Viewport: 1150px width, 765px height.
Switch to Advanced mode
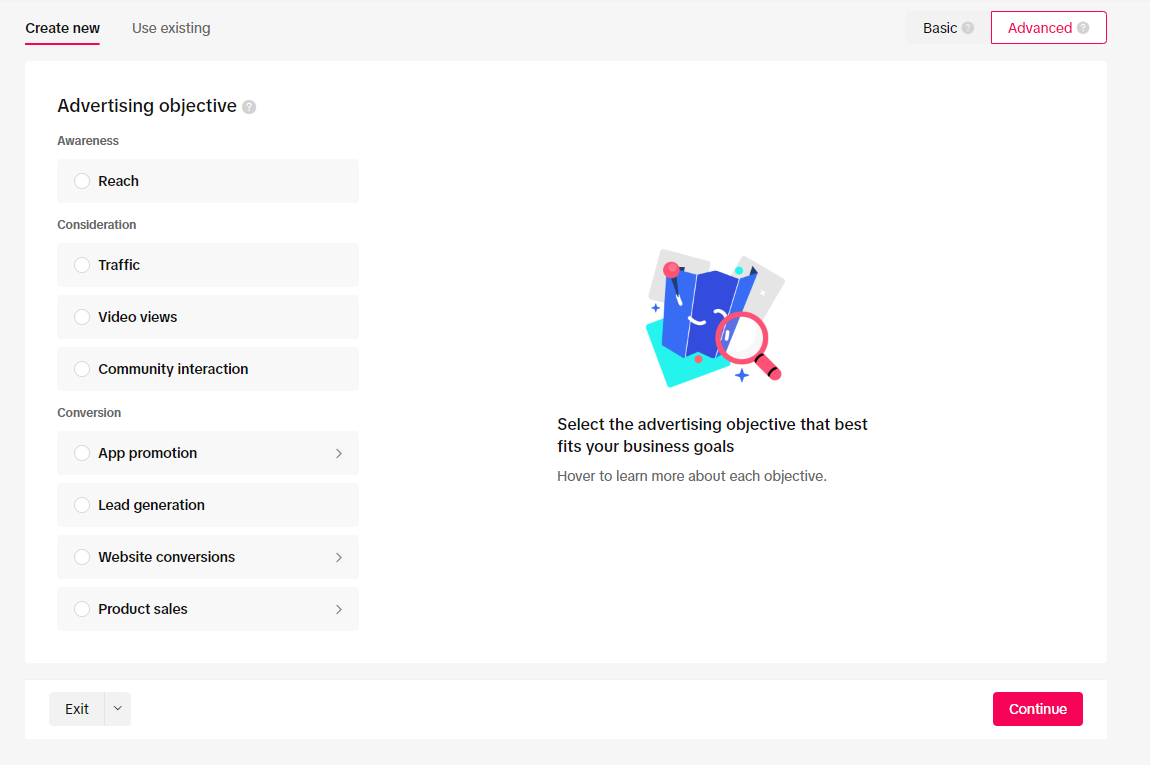[x=1039, y=28]
